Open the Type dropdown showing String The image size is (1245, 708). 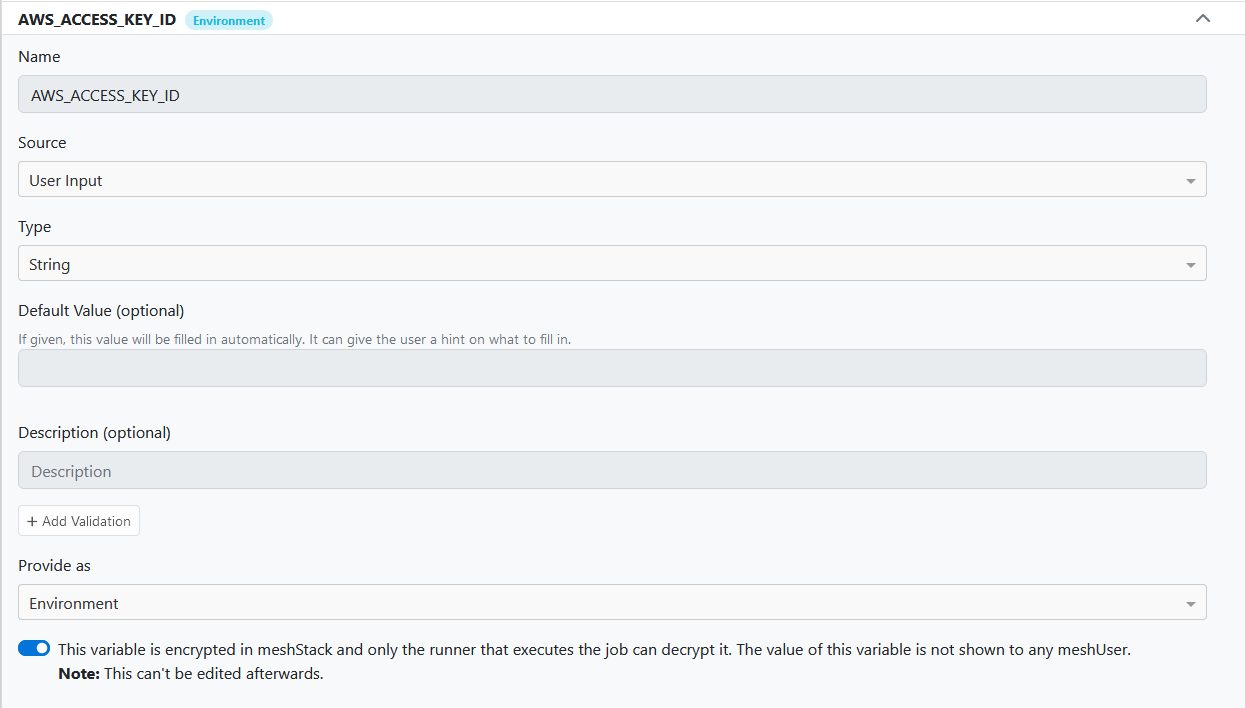612,264
